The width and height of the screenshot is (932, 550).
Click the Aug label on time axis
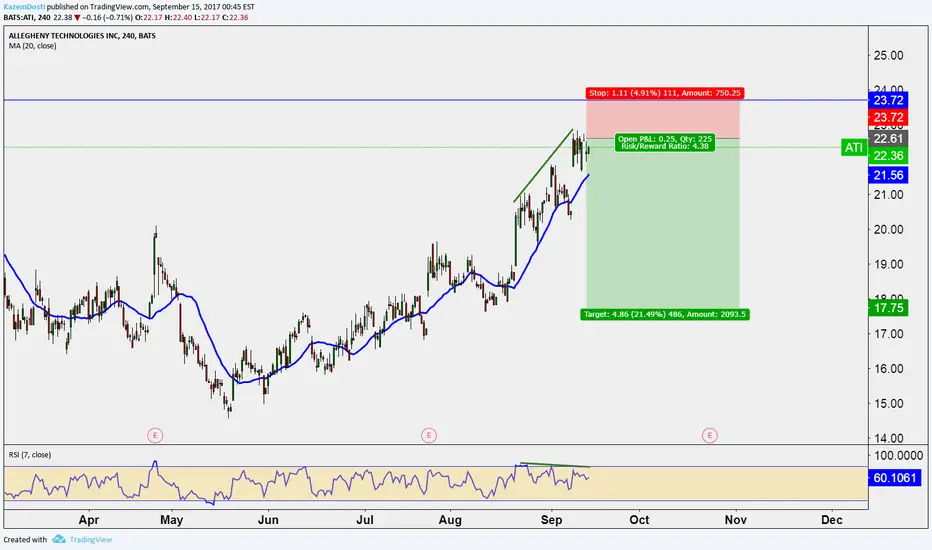(450, 520)
